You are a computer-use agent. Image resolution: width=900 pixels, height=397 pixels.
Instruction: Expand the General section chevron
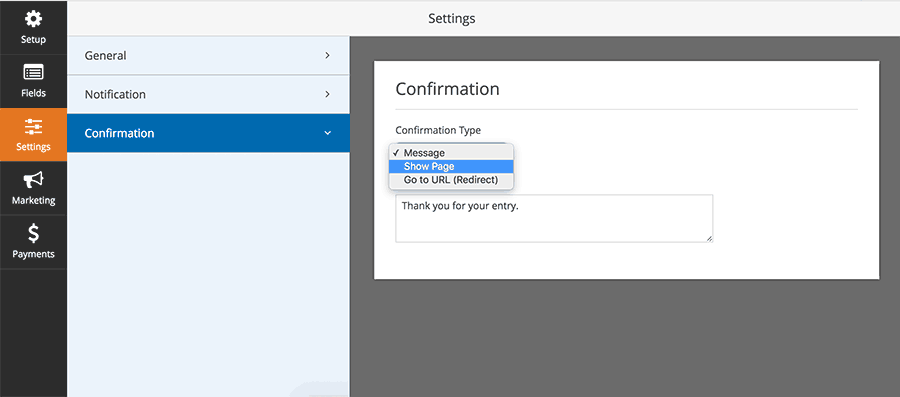327,56
